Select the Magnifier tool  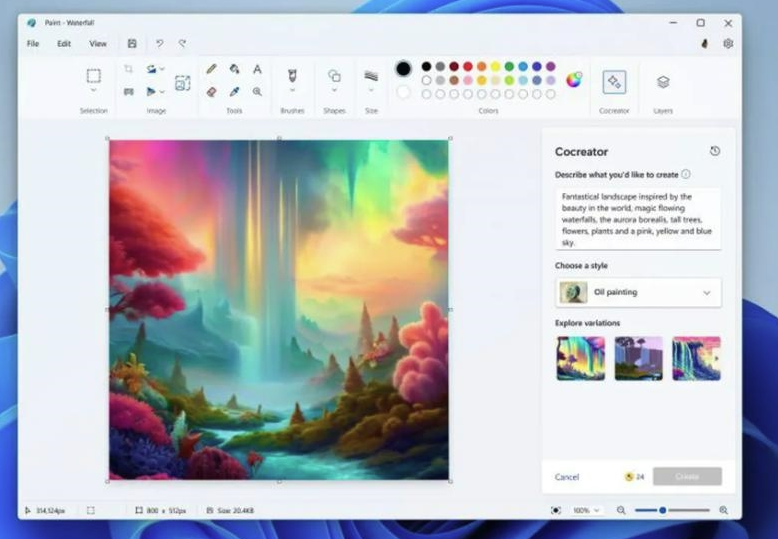(x=257, y=91)
